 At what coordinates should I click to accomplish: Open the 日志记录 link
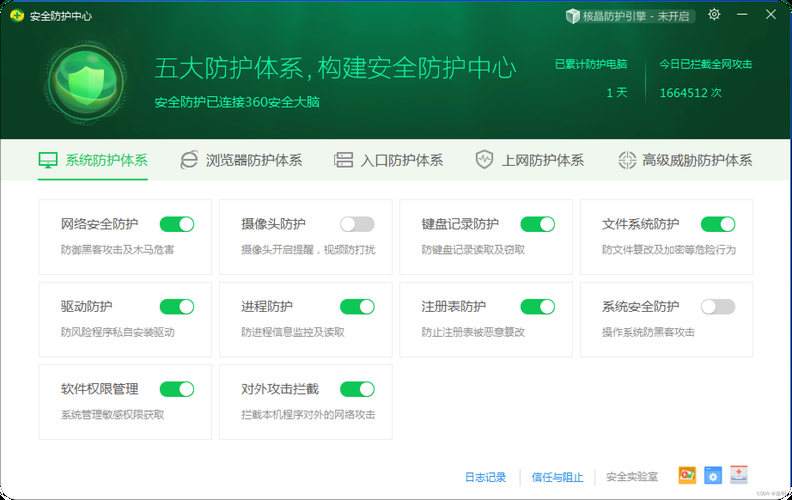[485, 477]
